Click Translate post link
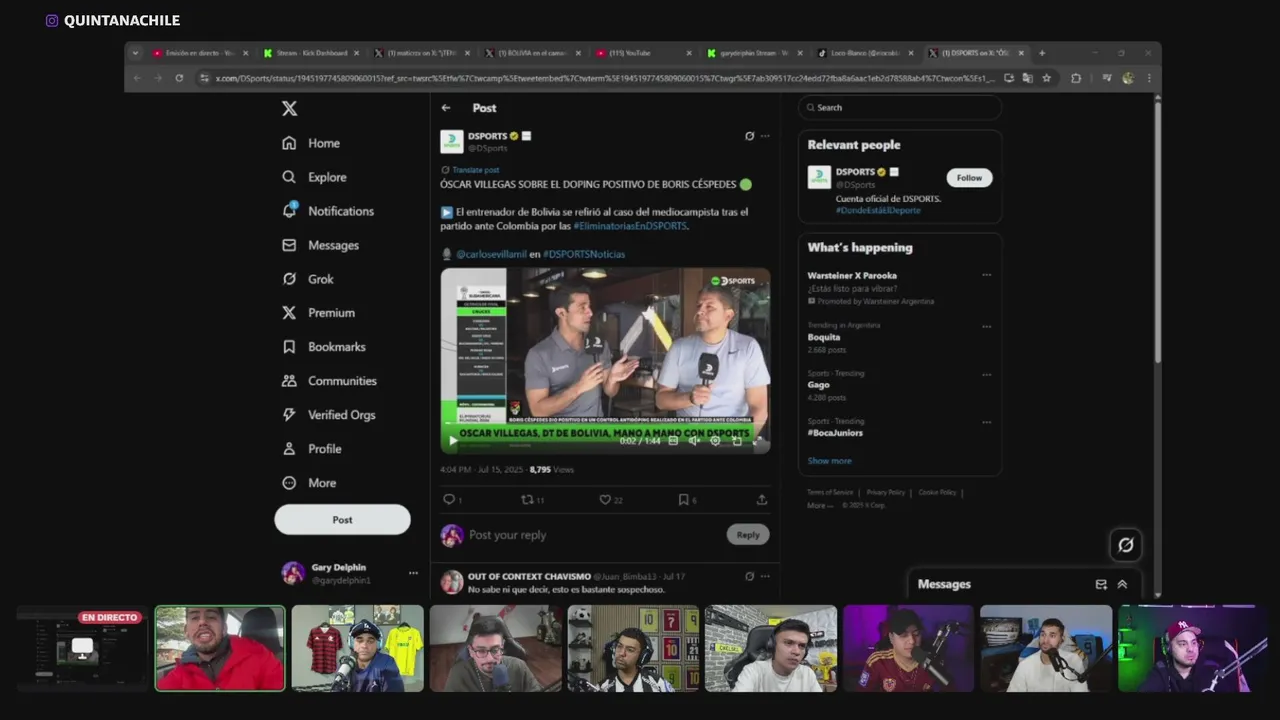This screenshot has height=720, width=1280. pos(475,170)
